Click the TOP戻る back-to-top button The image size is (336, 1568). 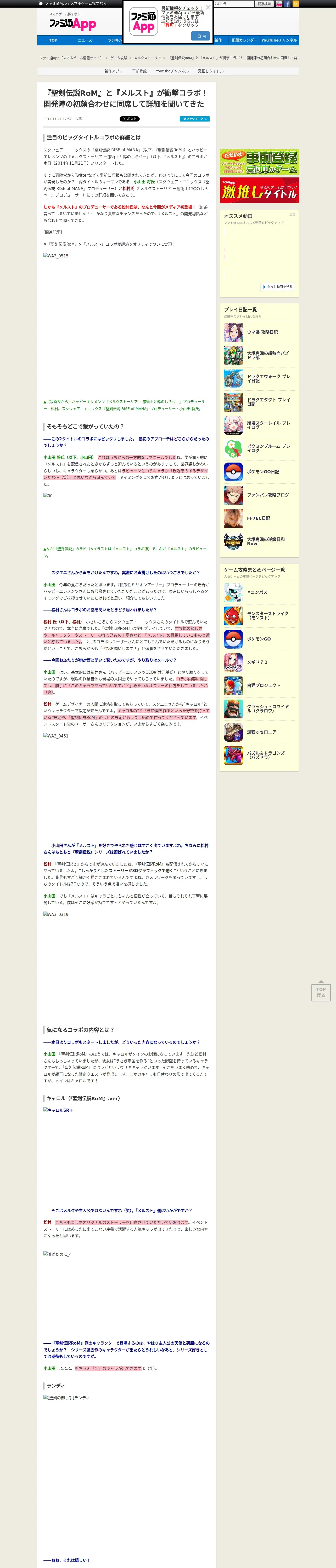click(321, 991)
